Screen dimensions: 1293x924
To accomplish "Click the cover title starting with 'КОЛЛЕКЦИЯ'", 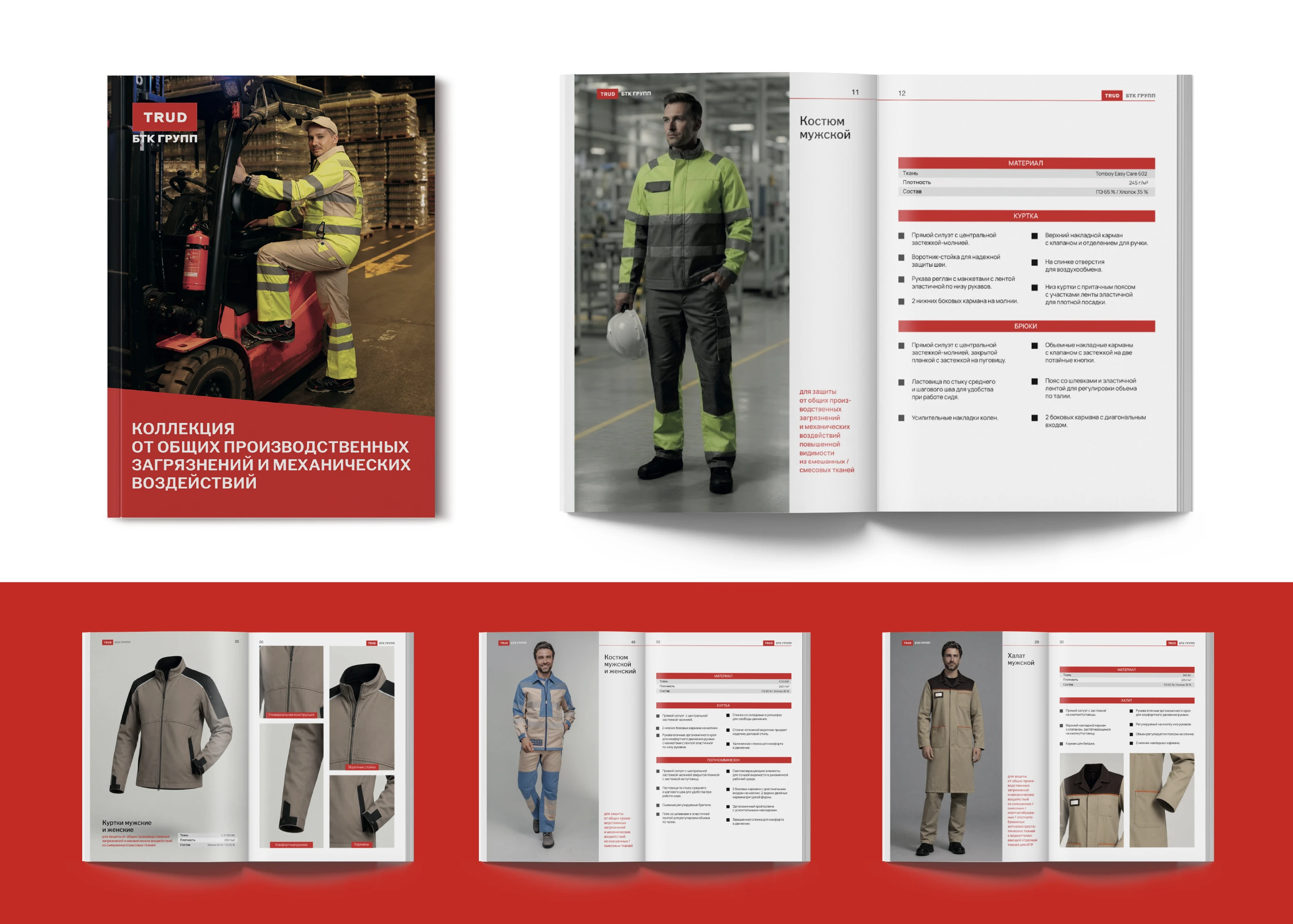I will tap(271, 455).
